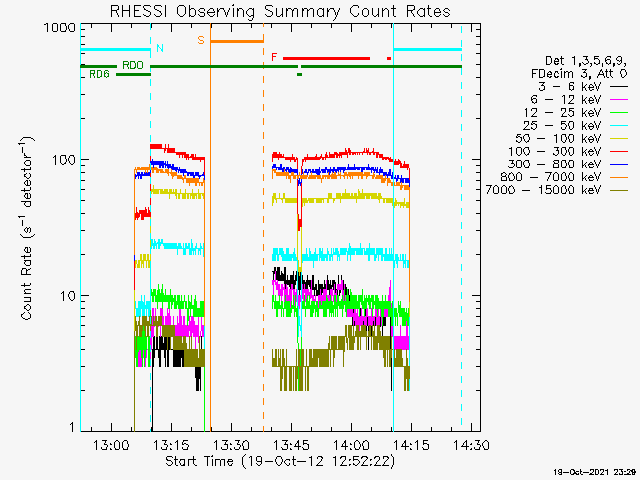The image size is (640, 480).
Task: Click the '100' y-axis tick label
Action: (64, 160)
